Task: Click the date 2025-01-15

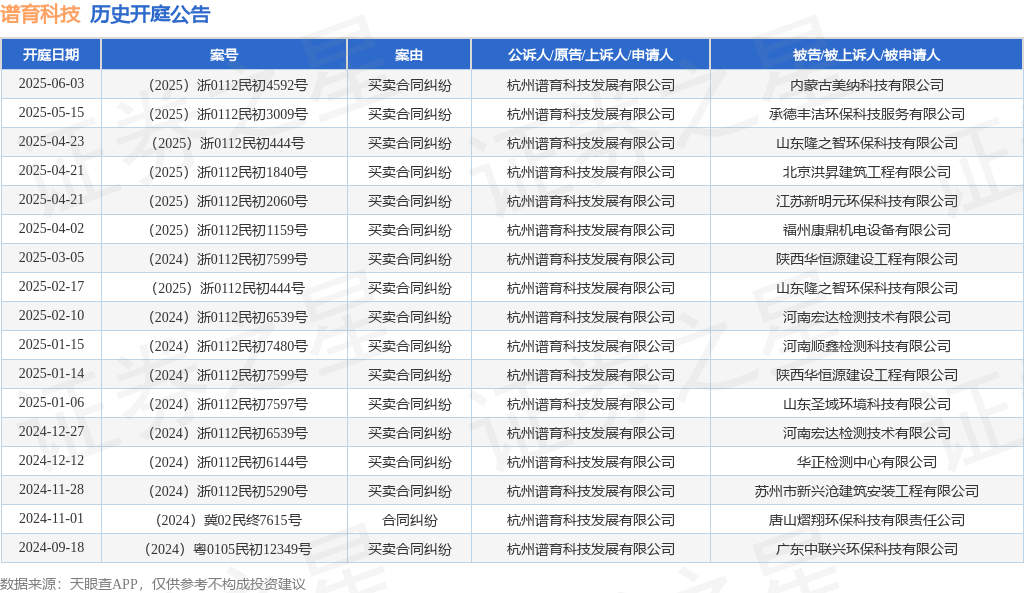Action: (51, 344)
